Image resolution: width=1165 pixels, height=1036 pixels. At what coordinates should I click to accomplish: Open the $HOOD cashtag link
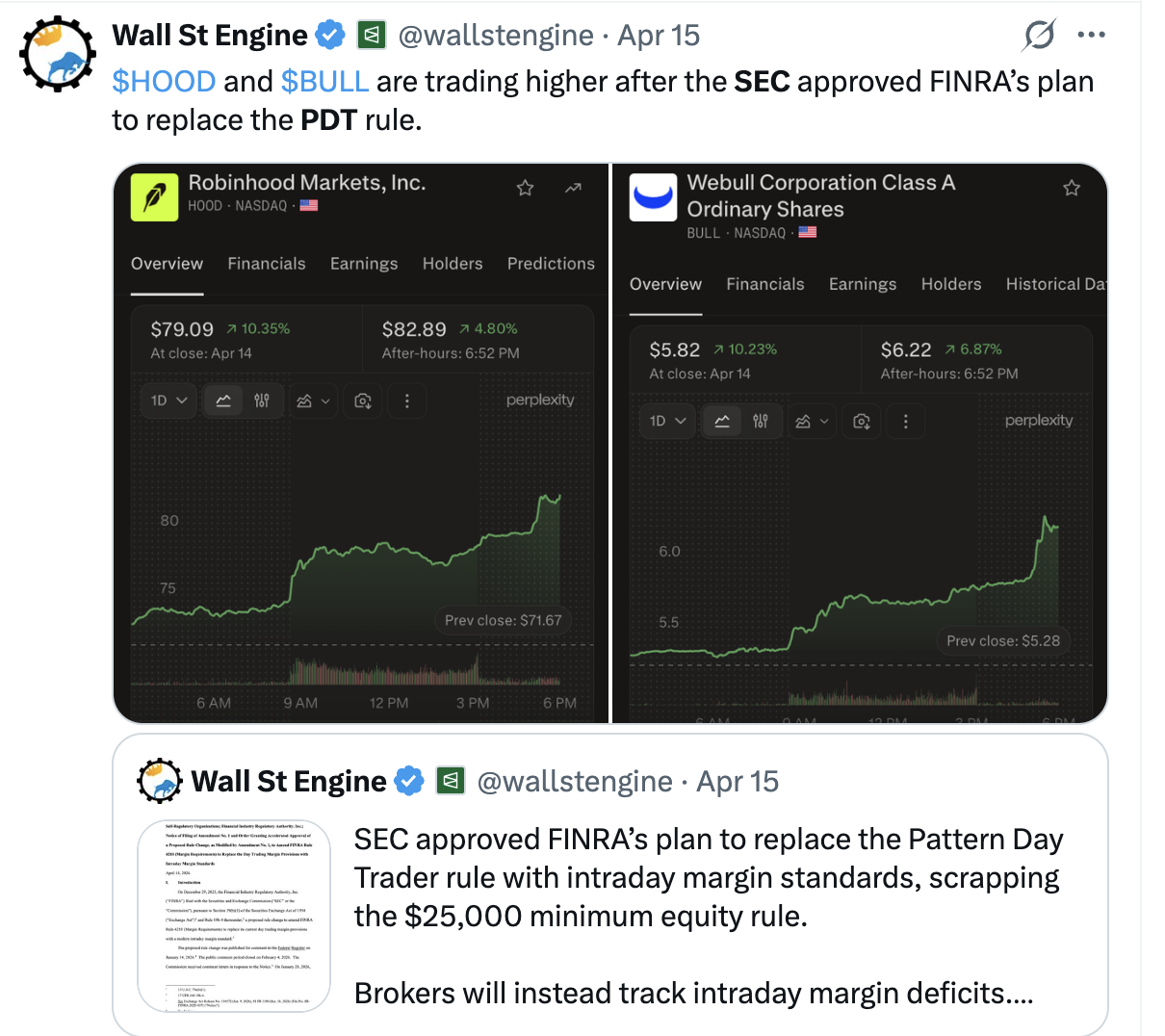(164, 82)
